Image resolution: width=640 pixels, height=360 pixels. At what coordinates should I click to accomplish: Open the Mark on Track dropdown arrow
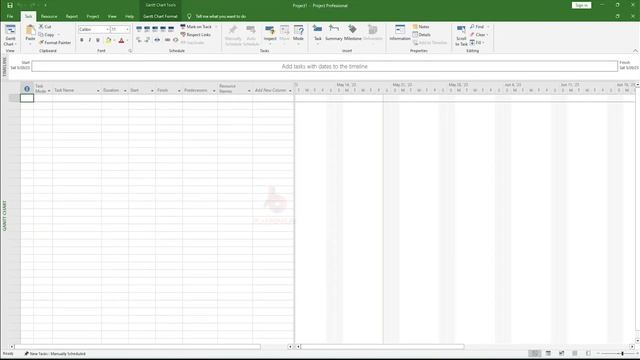pyautogui.click(x=216, y=27)
